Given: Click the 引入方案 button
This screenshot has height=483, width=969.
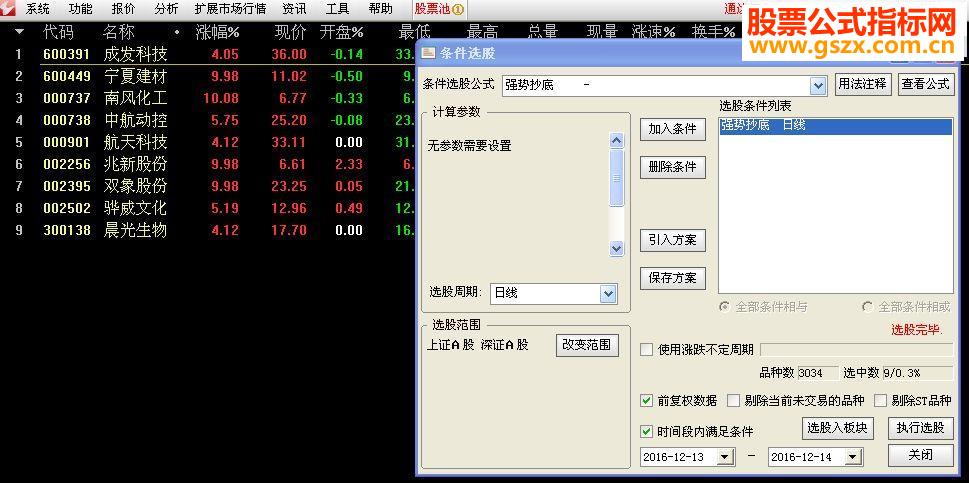Looking at the screenshot, I should click(x=672, y=240).
